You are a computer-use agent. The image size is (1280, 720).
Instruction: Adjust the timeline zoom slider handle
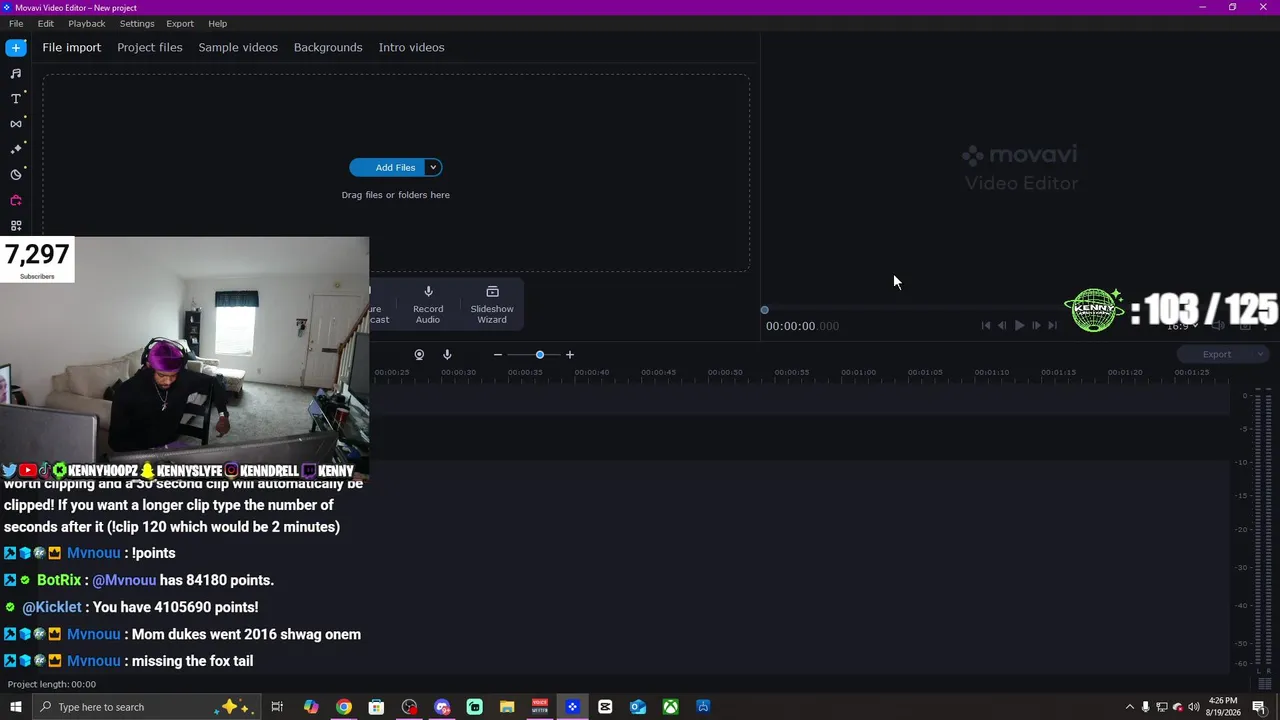pos(540,355)
